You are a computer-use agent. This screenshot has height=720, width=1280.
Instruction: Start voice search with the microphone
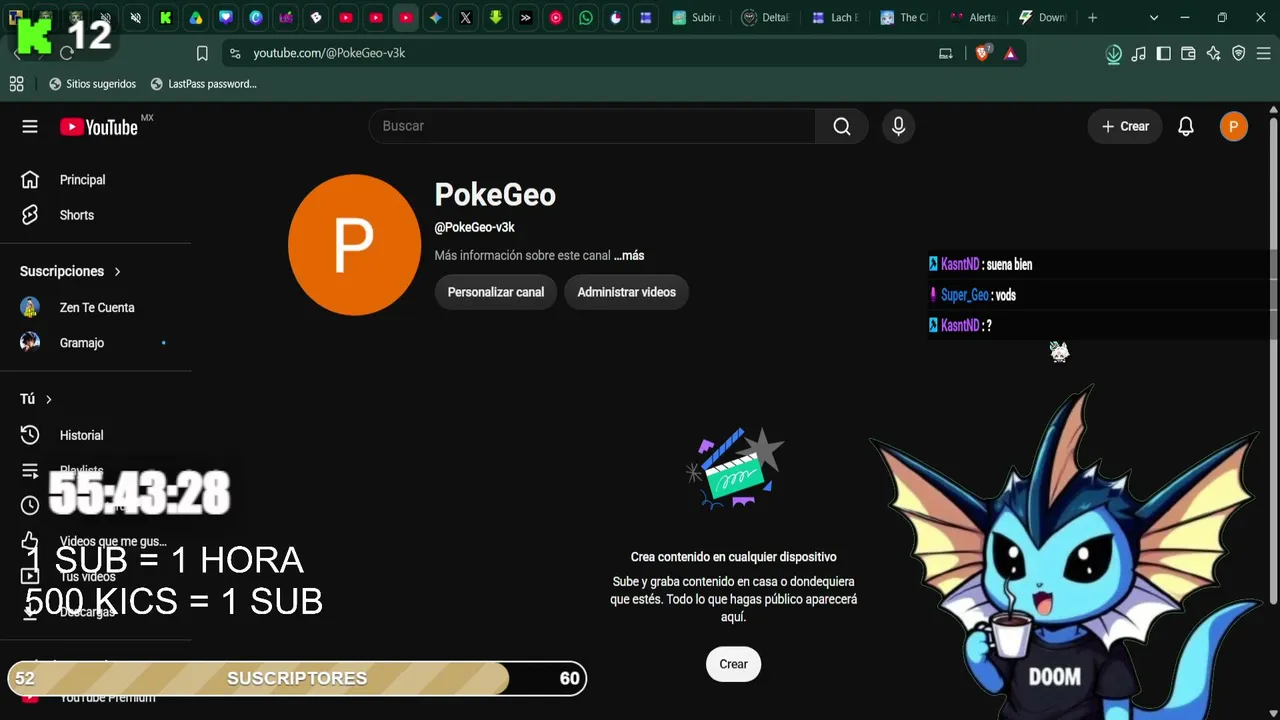coord(898,126)
